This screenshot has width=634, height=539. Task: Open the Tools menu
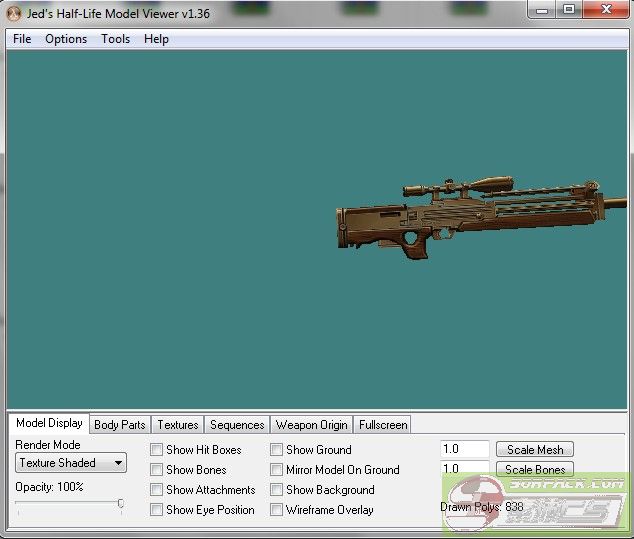[115, 39]
